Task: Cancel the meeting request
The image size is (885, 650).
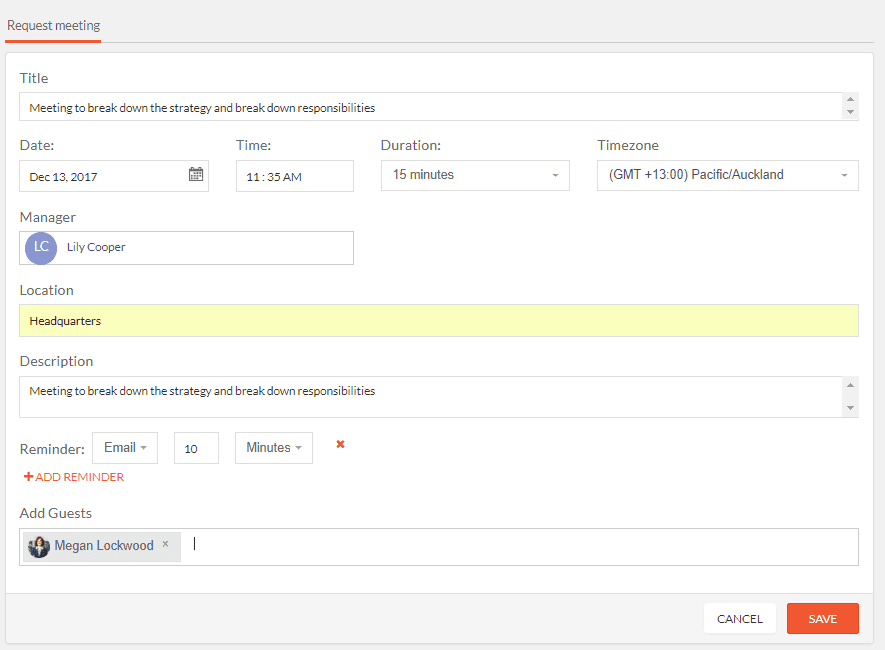Action: coord(739,618)
